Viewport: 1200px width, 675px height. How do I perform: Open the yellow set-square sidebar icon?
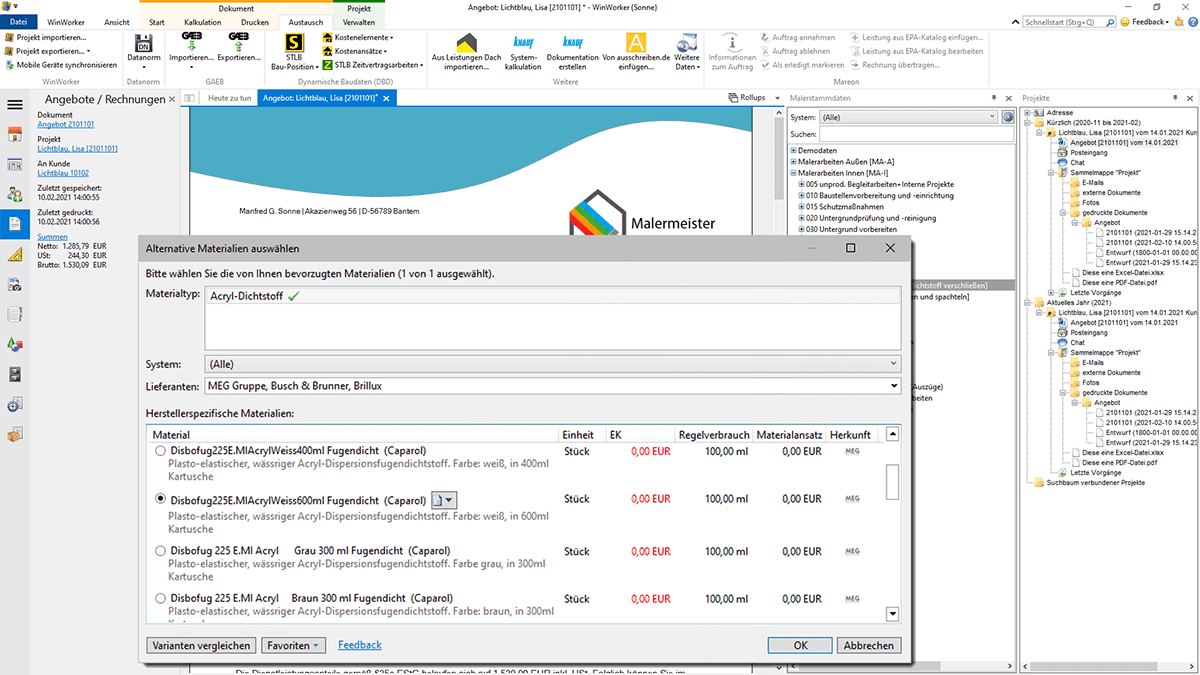coord(14,254)
